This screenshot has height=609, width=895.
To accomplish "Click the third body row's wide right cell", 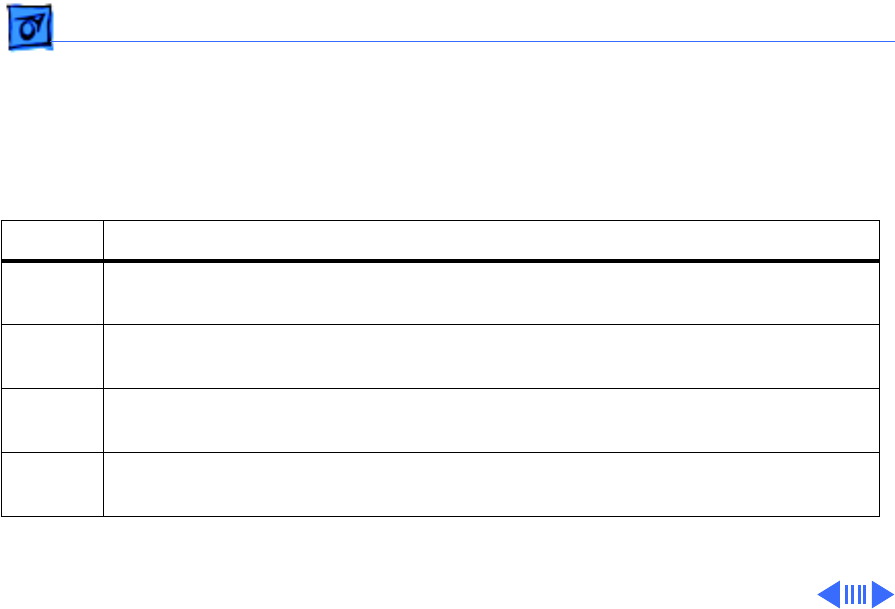I will click(484, 421).
